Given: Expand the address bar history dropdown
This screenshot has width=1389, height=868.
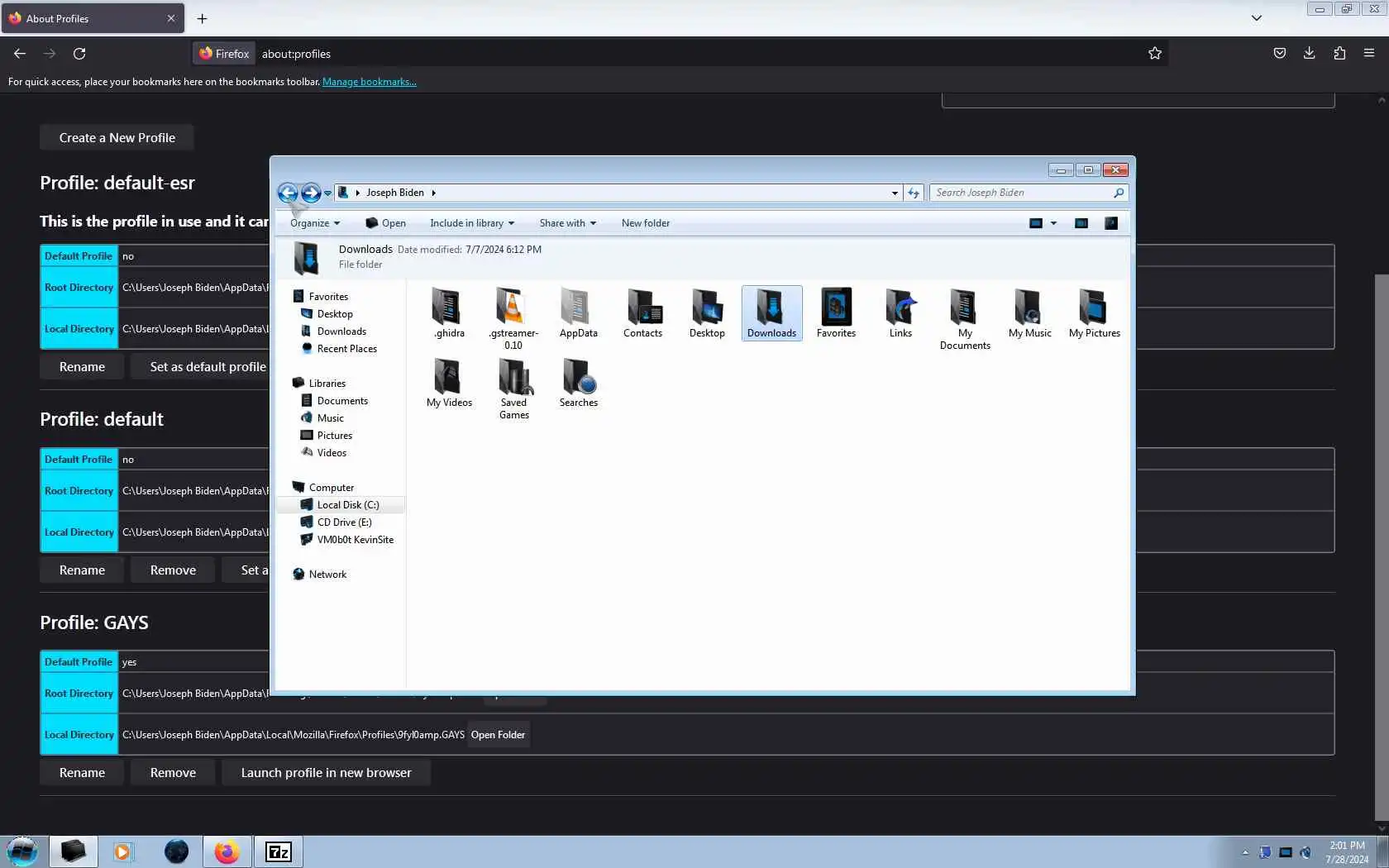Looking at the screenshot, I should [x=895, y=193].
